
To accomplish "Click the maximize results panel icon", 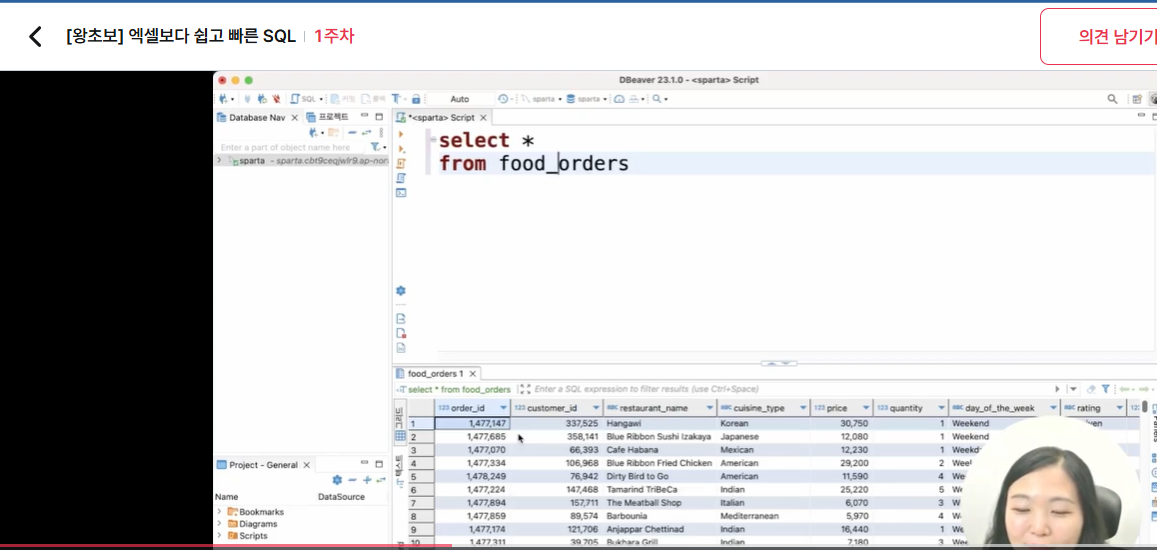I will point(525,389).
